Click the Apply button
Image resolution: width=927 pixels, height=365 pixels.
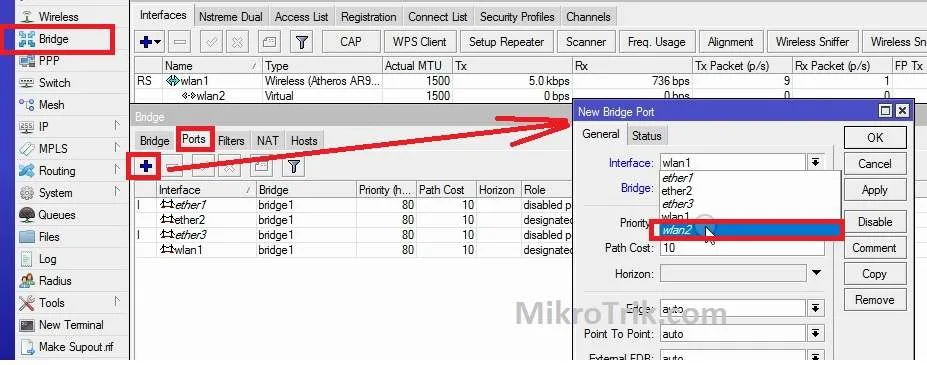point(874,190)
